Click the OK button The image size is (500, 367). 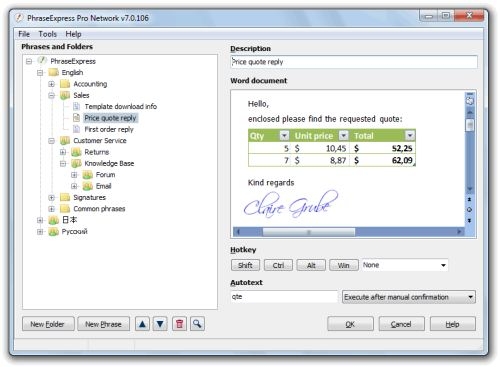click(x=350, y=324)
